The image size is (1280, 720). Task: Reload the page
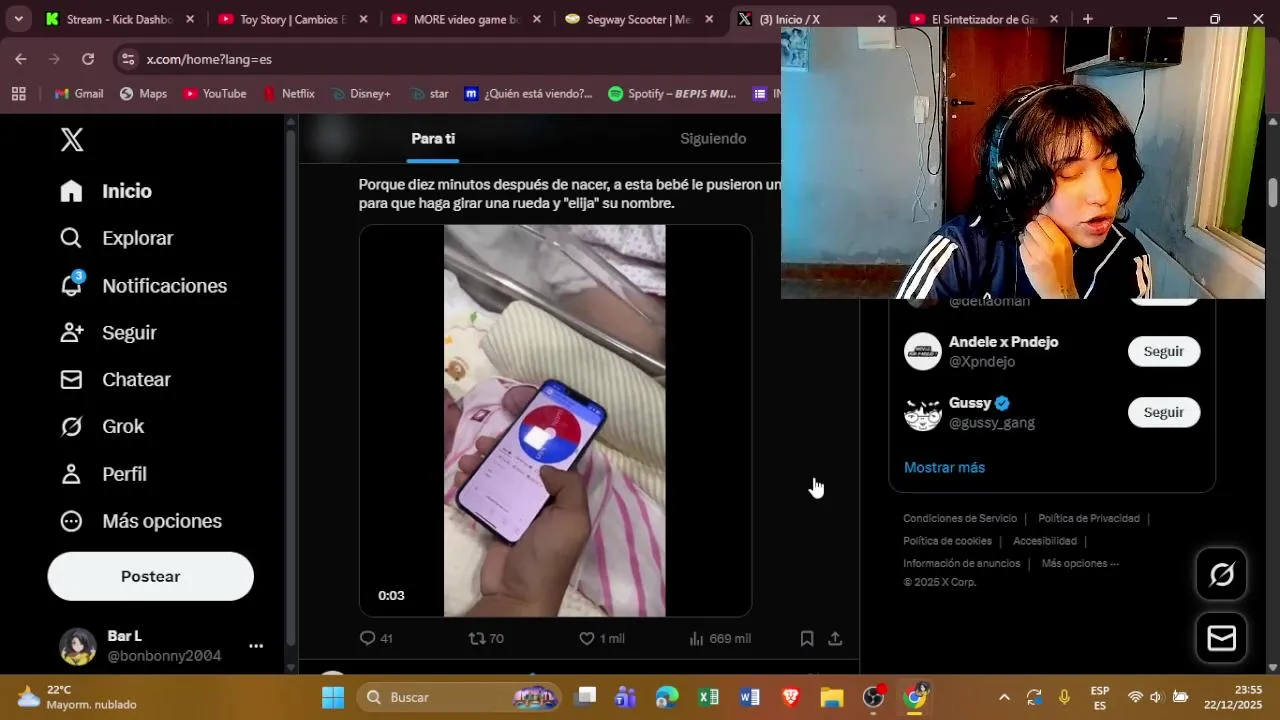(x=88, y=59)
